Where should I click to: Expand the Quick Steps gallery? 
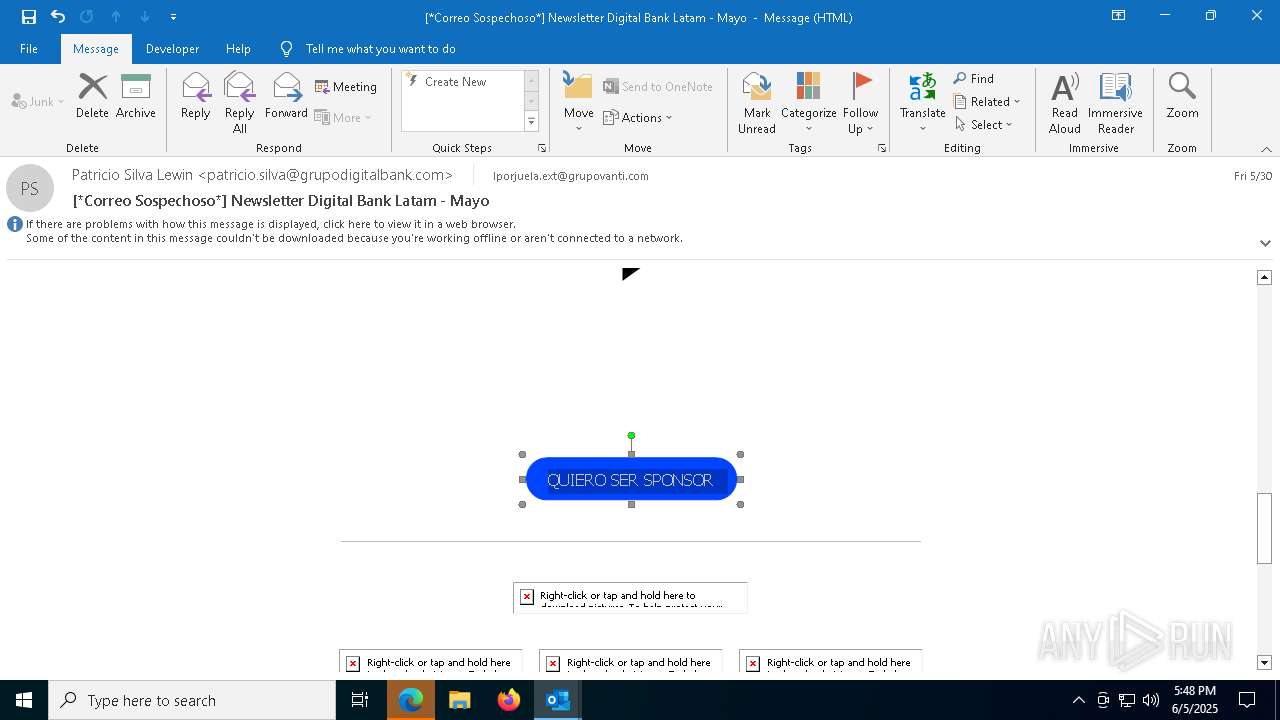[x=531, y=122]
